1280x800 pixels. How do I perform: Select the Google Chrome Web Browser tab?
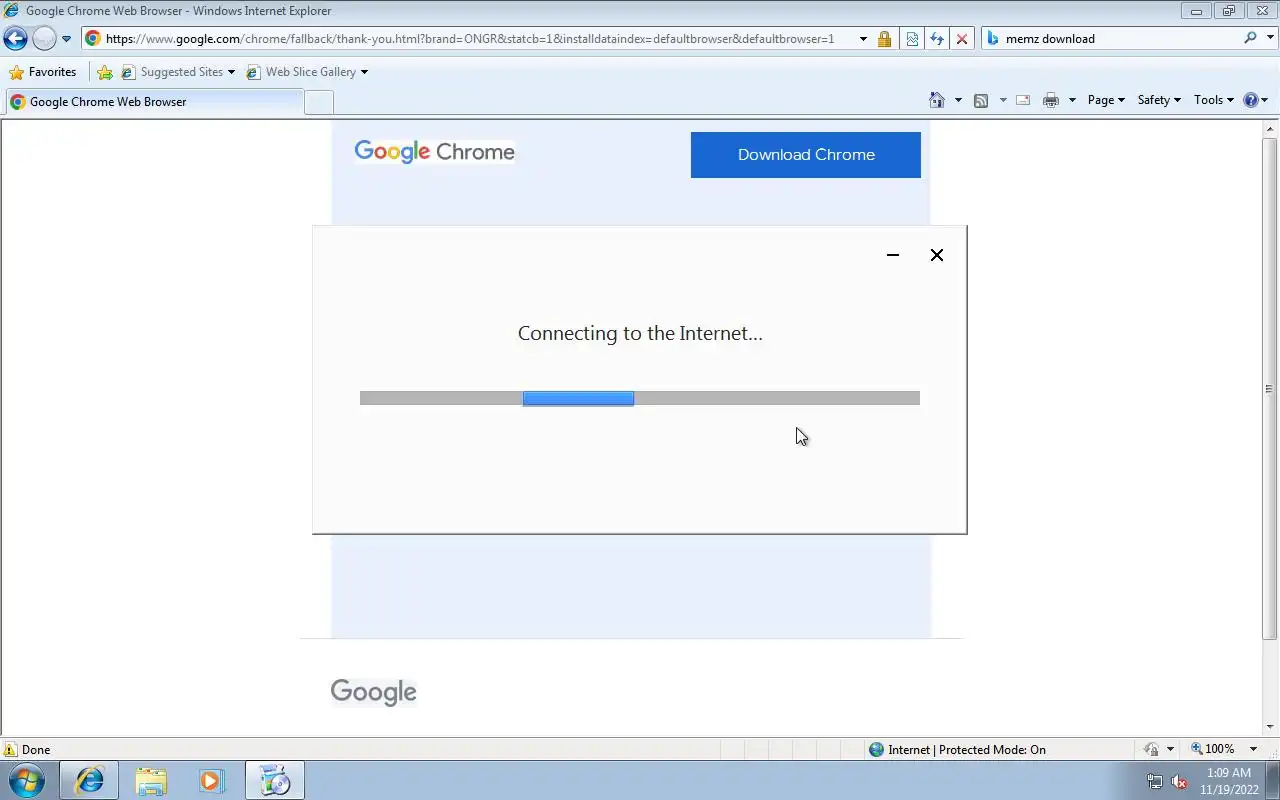pyautogui.click(x=154, y=102)
